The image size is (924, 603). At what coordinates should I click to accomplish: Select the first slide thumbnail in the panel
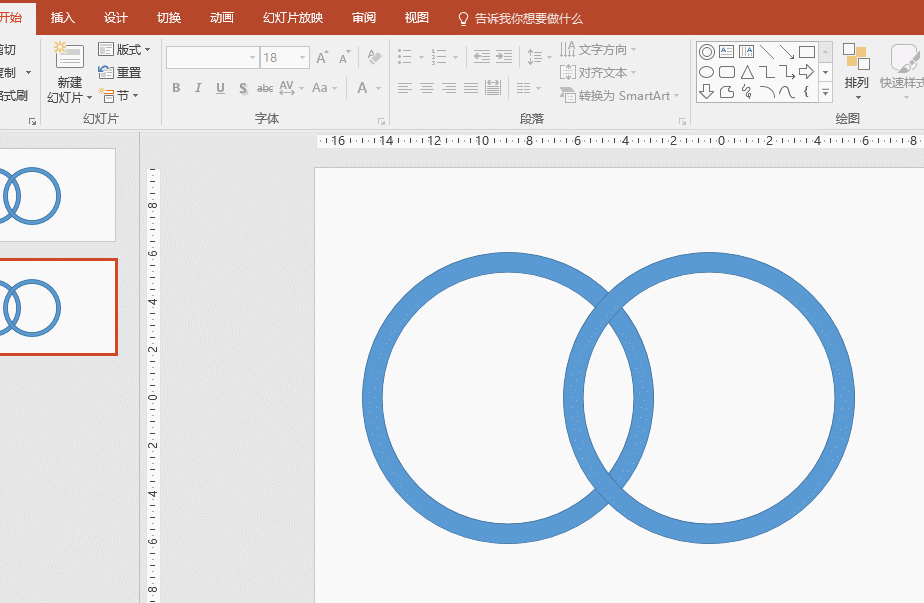[x=58, y=195]
